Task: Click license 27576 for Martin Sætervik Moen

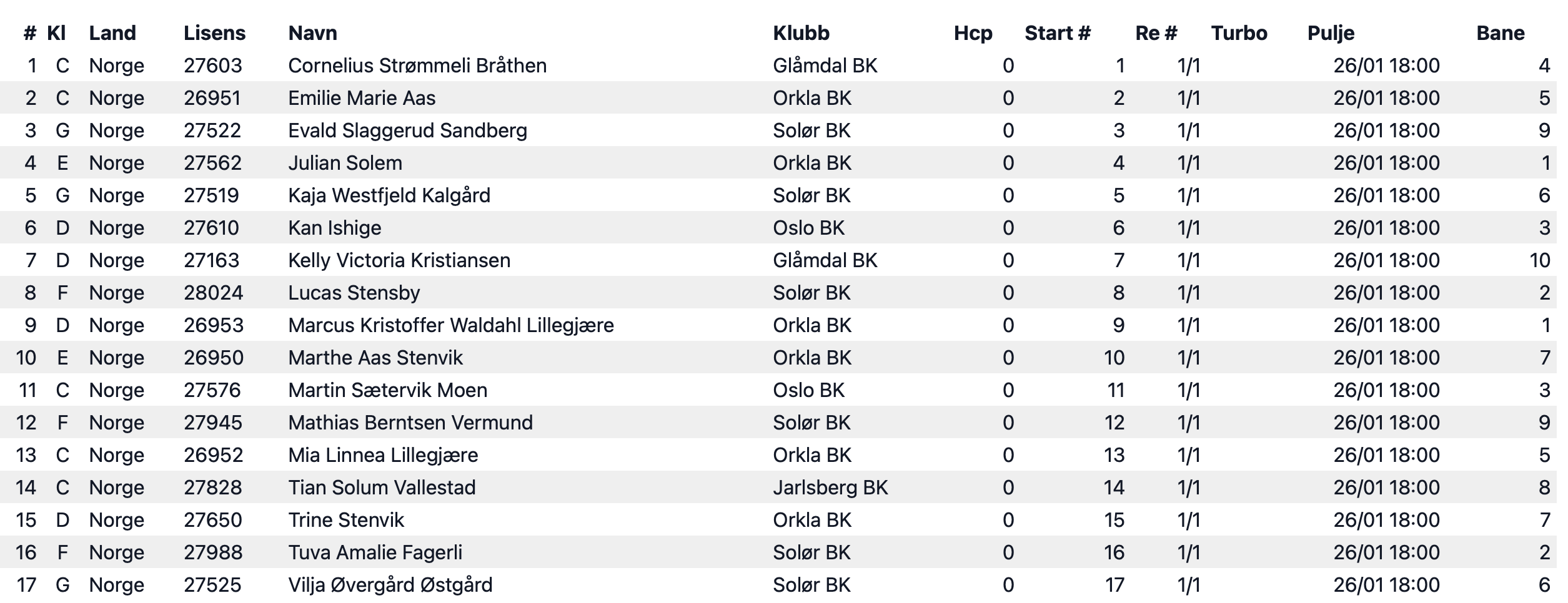Action: tap(212, 390)
